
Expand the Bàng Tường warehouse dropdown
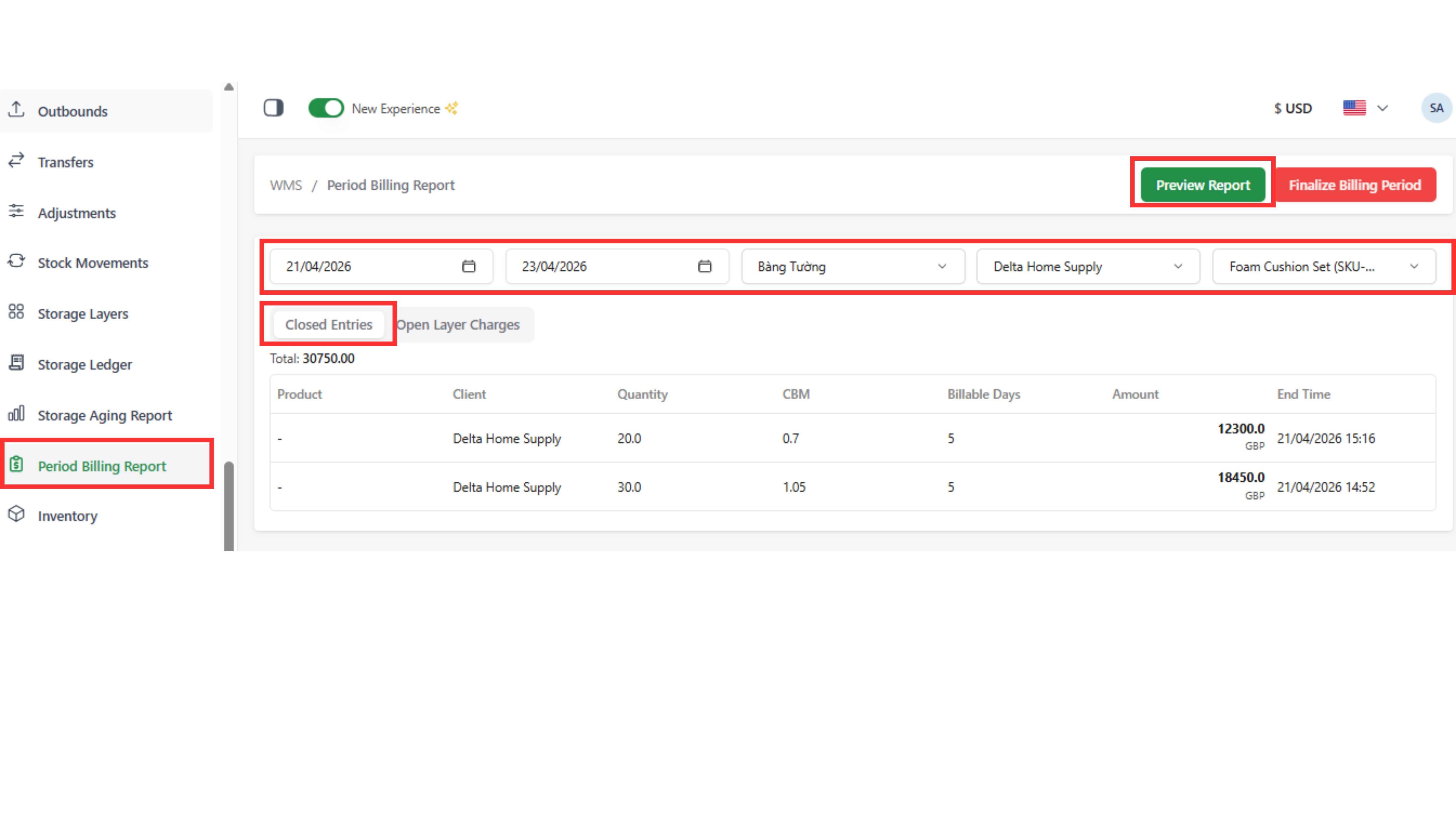[x=852, y=266]
